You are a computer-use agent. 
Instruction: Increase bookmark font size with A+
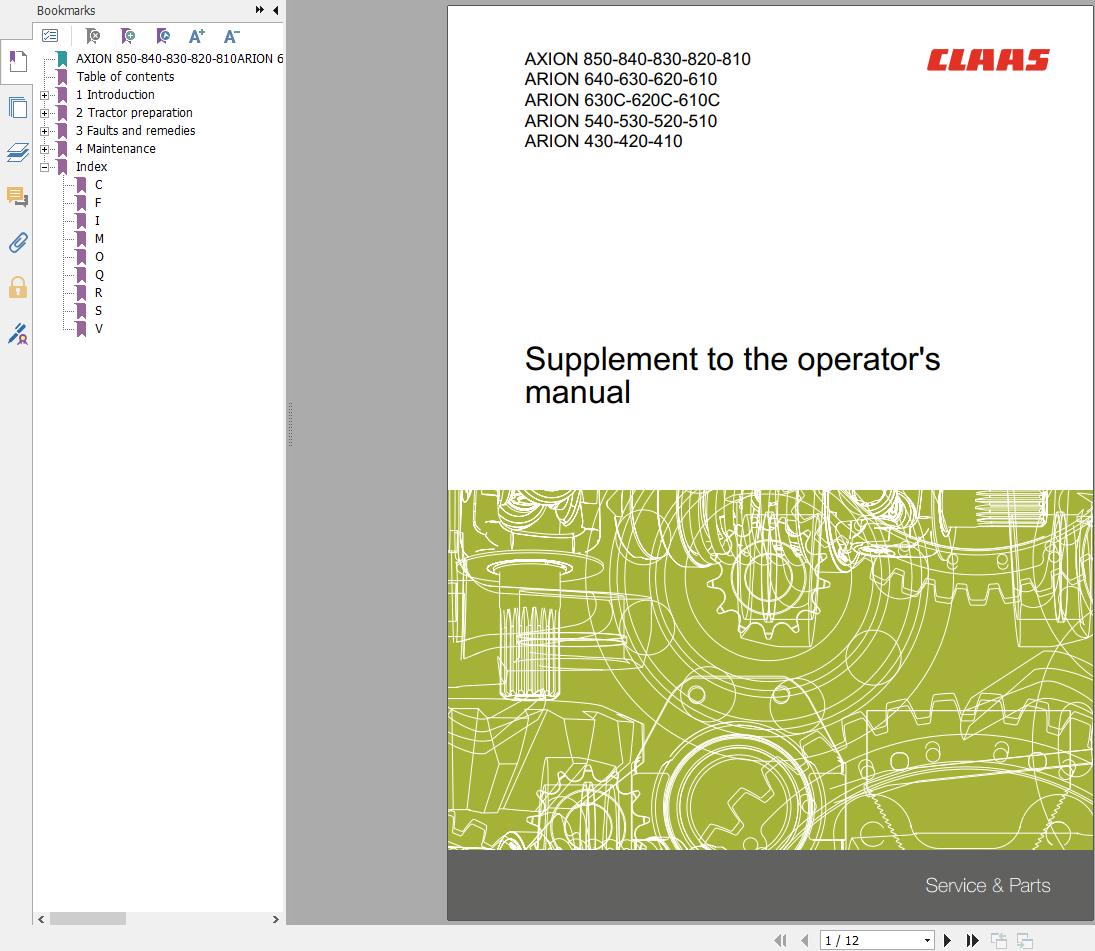click(x=197, y=36)
